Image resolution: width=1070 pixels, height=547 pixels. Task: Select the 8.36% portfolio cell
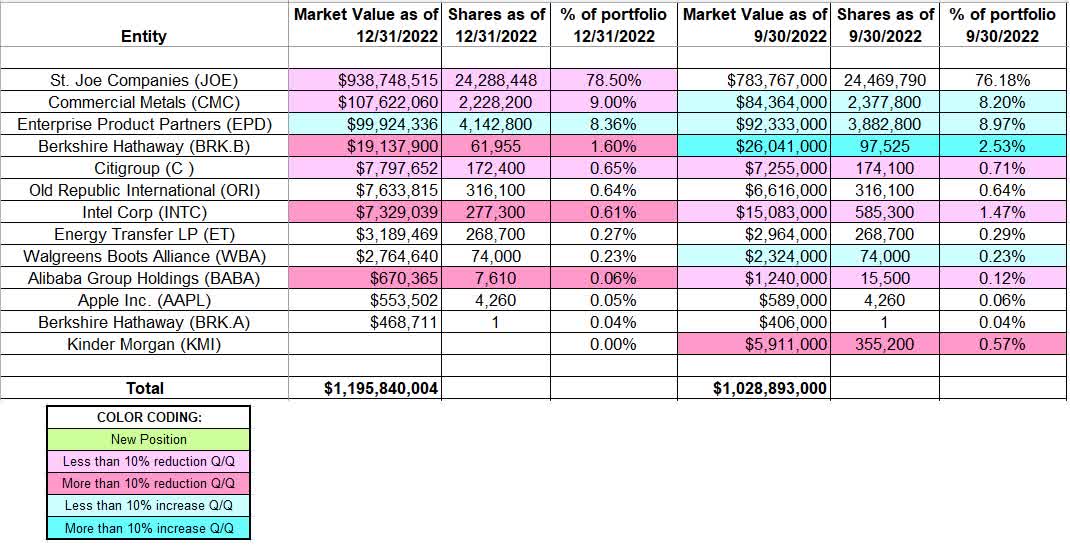point(613,124)
